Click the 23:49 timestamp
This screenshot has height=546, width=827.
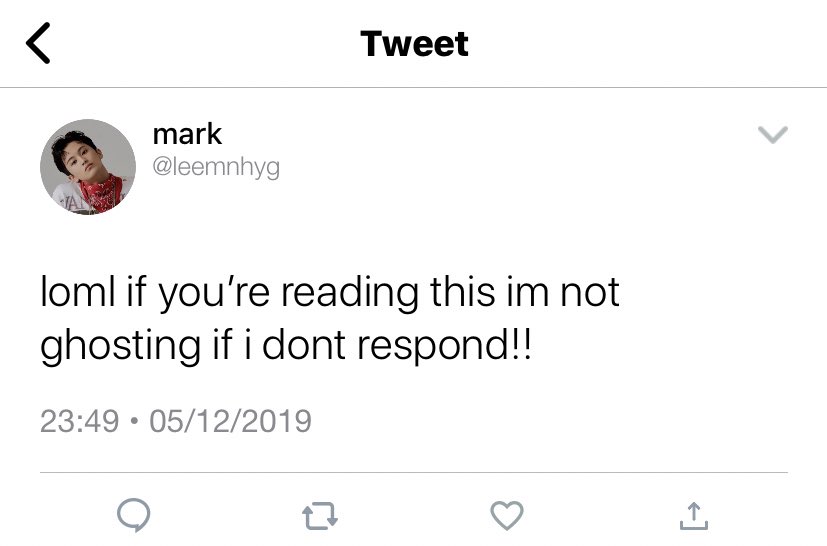point(80,421)
